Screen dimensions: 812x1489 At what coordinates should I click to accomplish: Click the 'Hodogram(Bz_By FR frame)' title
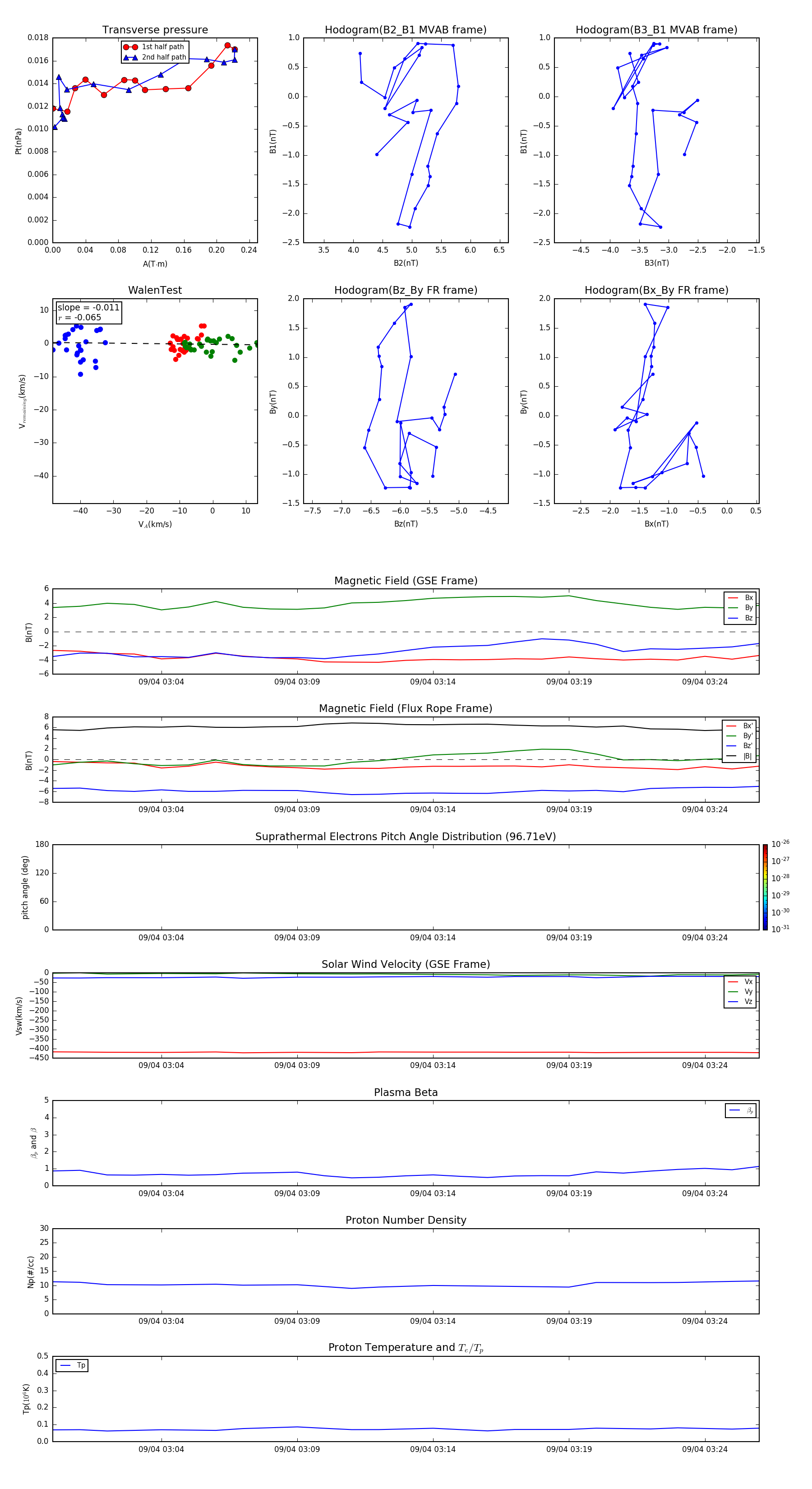(406, 290)
